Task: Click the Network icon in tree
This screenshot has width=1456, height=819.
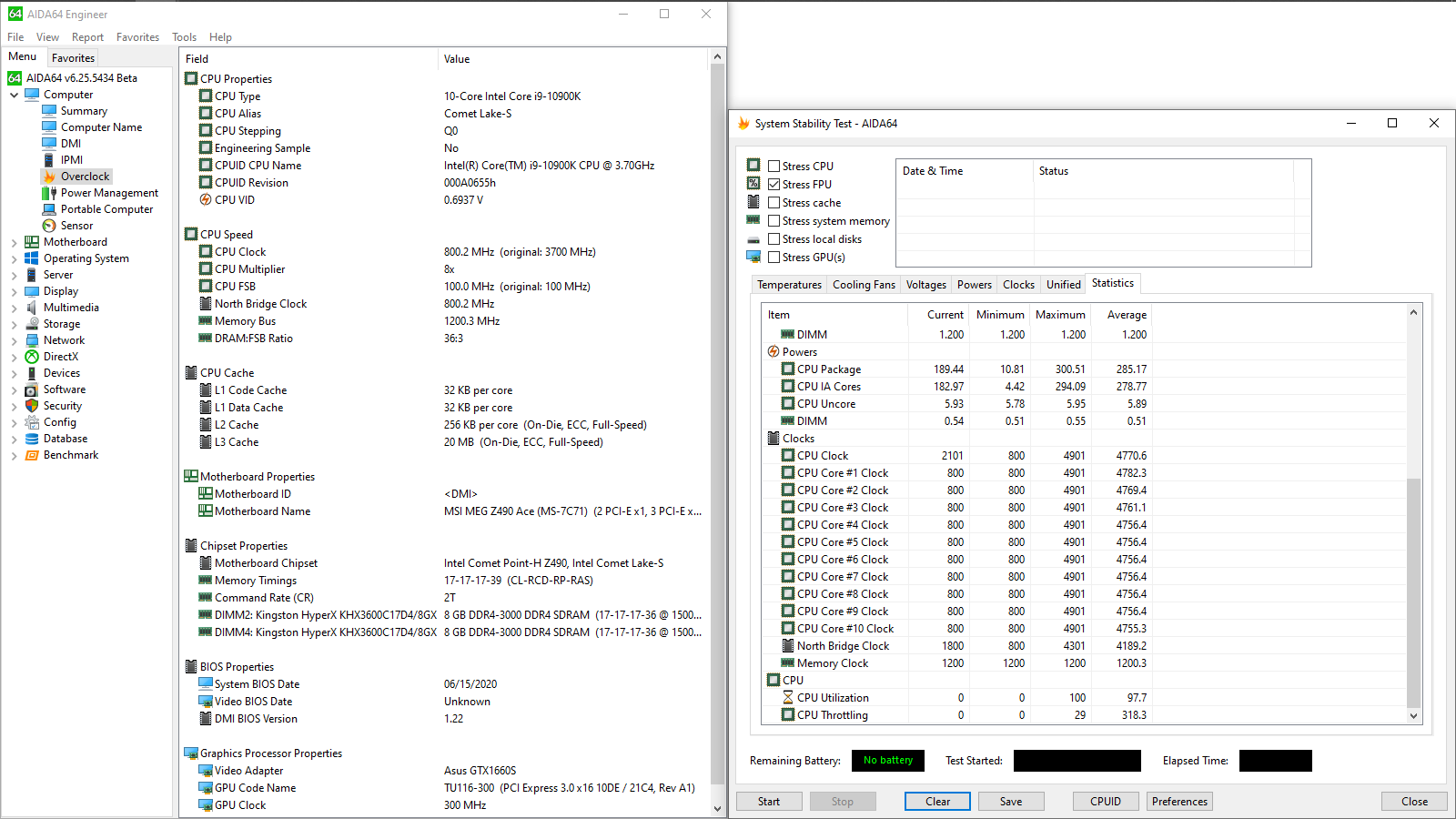Action: [32, 340]
